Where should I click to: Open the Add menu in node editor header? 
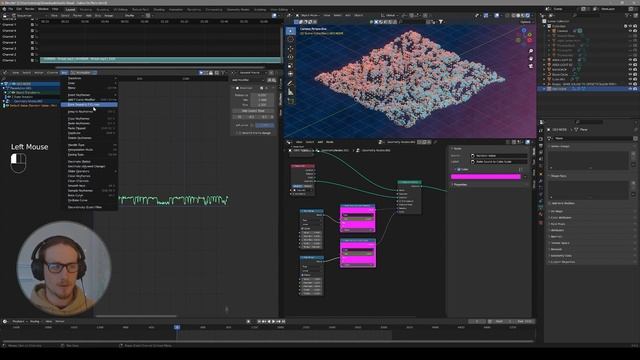320,142
